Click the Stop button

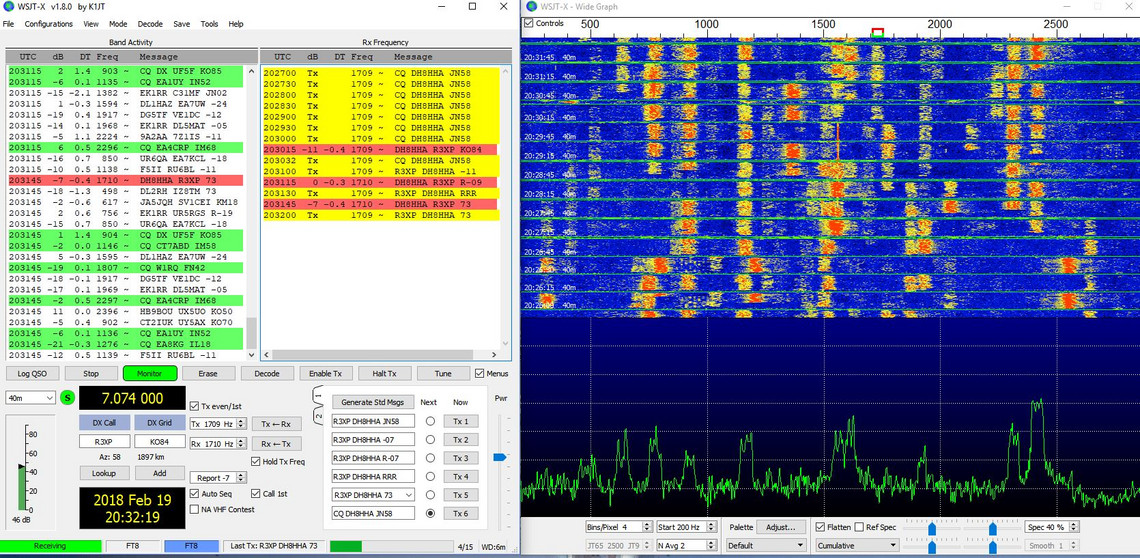91,373
